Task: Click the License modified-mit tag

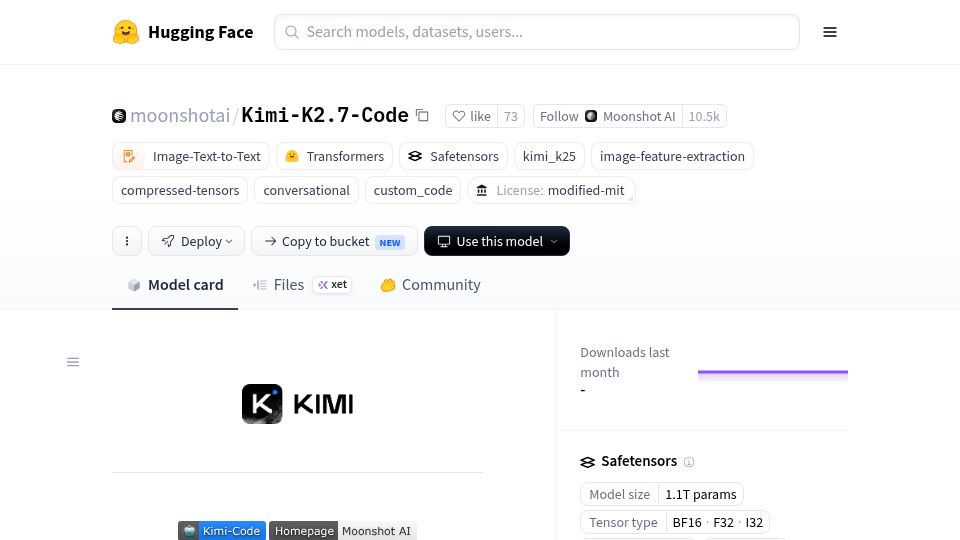Action: click(x=551, y=190)
